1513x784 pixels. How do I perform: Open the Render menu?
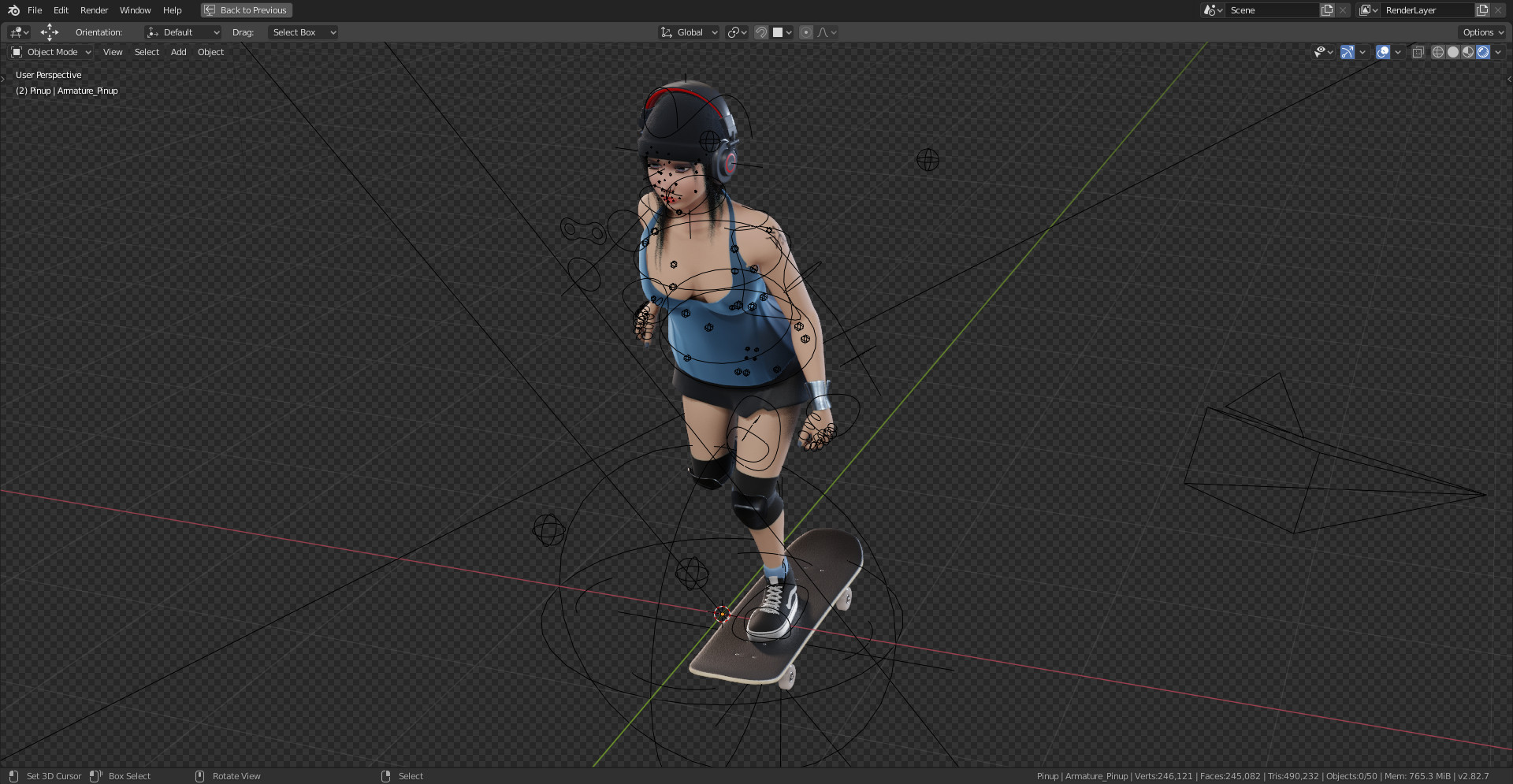94,10
